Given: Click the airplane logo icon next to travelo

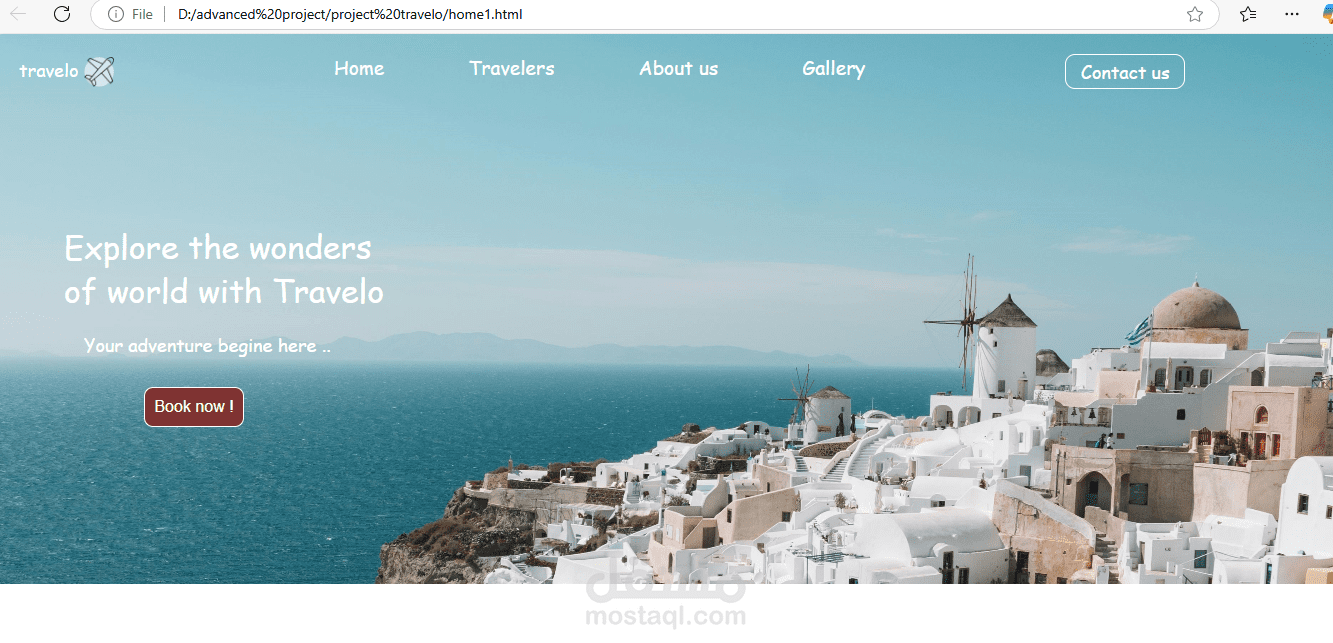Looking at the screenshot, I should [99, 71].
